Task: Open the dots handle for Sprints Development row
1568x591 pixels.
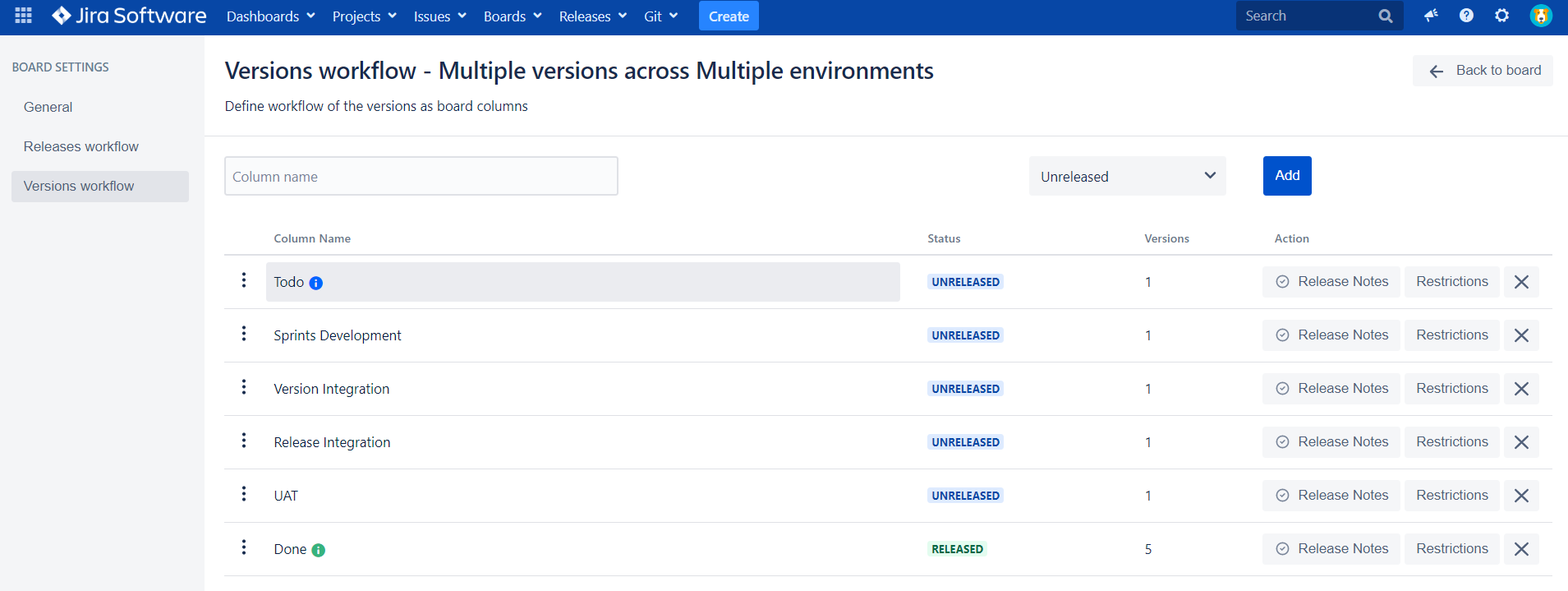Action: (x=244, y=334)
